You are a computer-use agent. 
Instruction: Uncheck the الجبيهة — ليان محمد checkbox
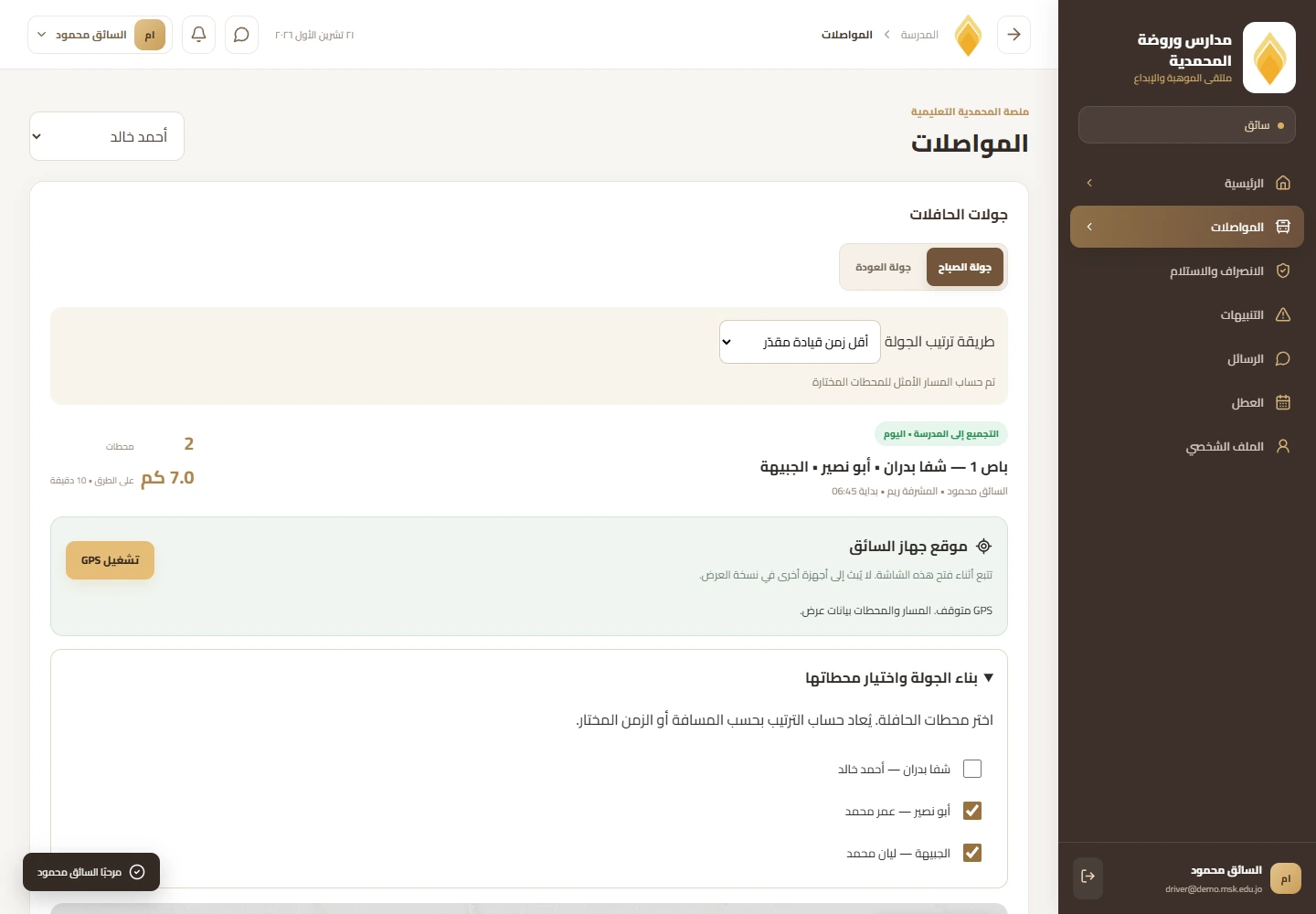972,853
